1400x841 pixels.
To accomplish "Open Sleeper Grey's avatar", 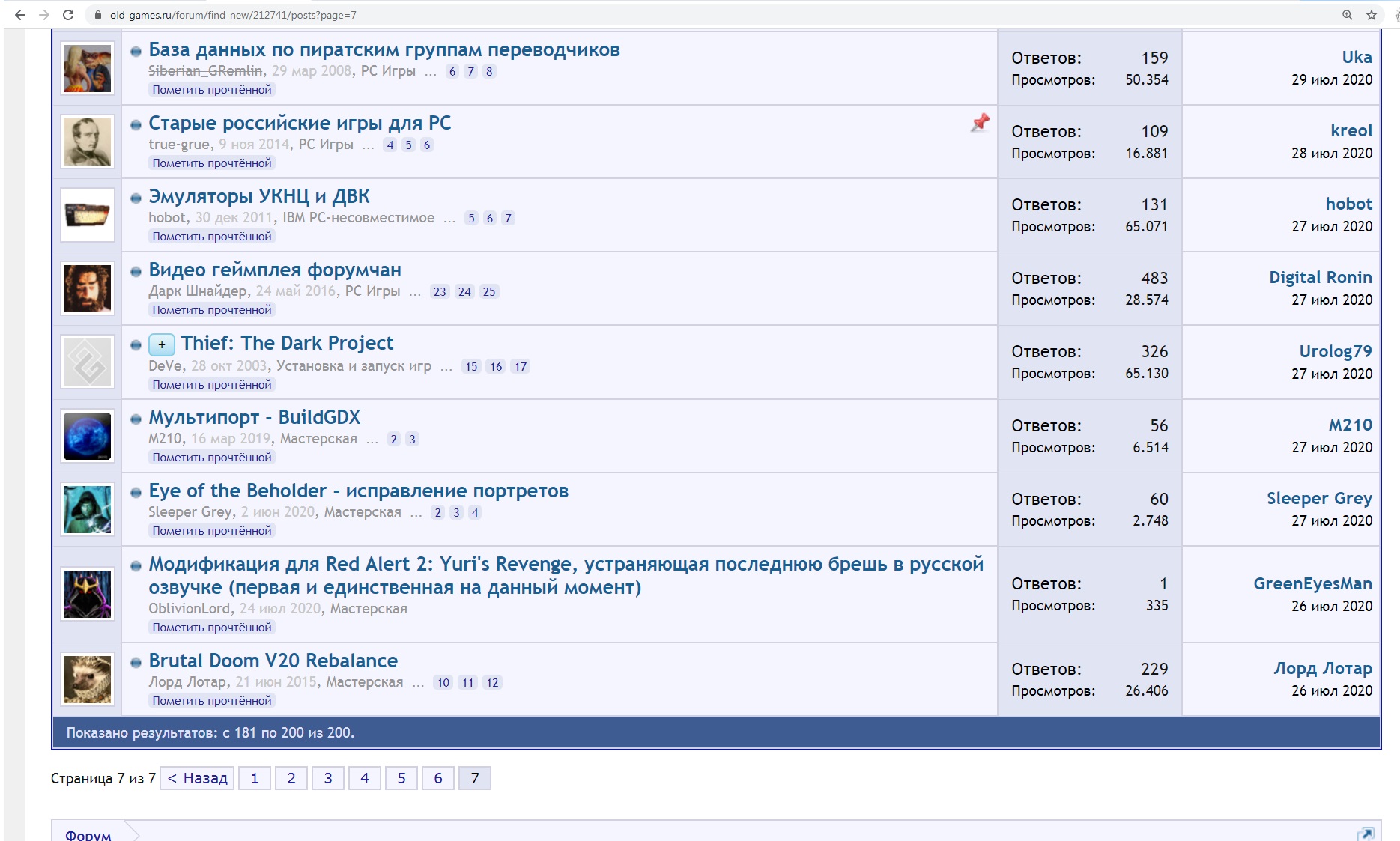I will point(88,509).
